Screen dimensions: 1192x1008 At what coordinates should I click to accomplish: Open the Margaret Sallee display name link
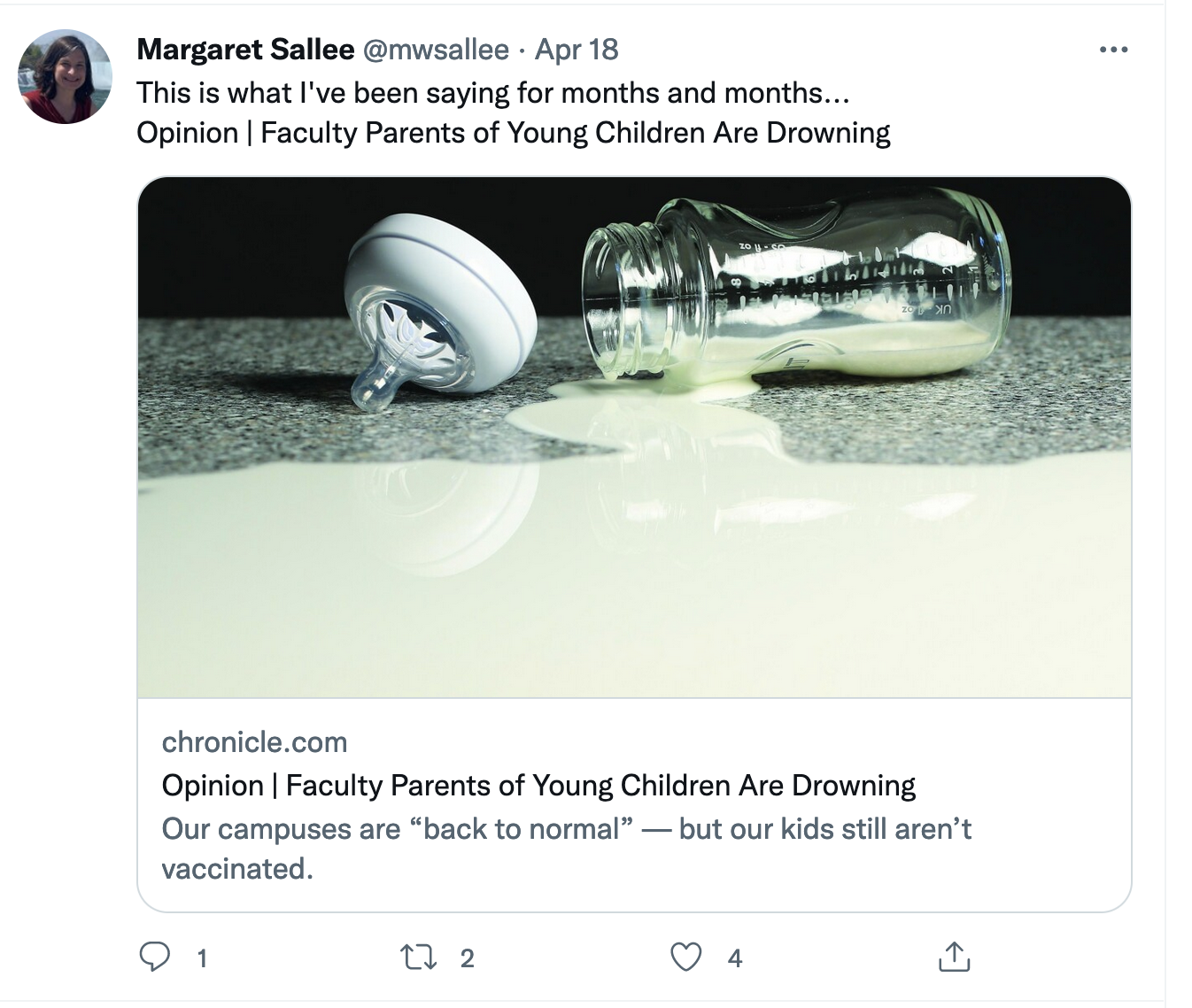245,50
